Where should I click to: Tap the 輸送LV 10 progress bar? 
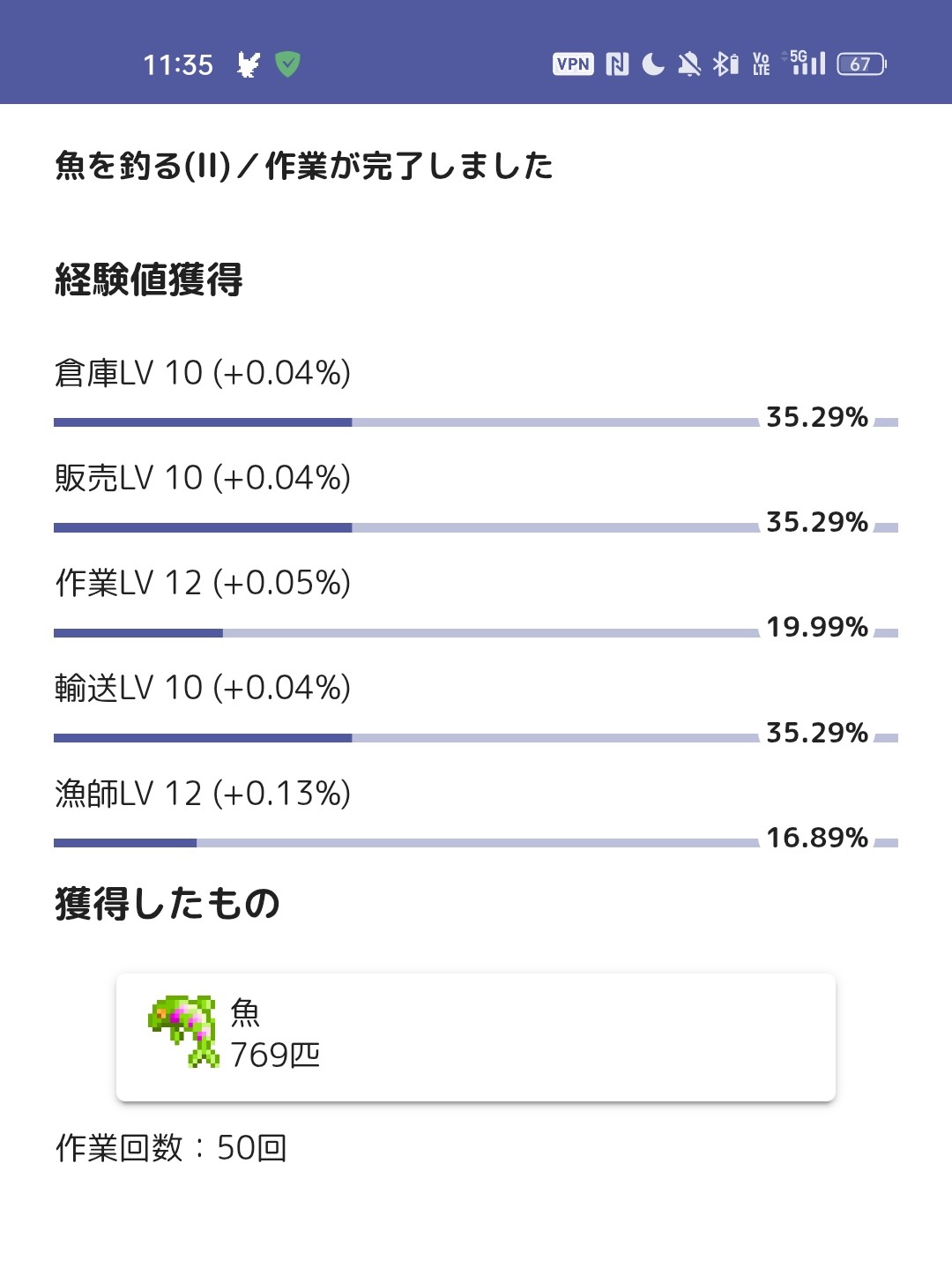(x=476, y=737)
